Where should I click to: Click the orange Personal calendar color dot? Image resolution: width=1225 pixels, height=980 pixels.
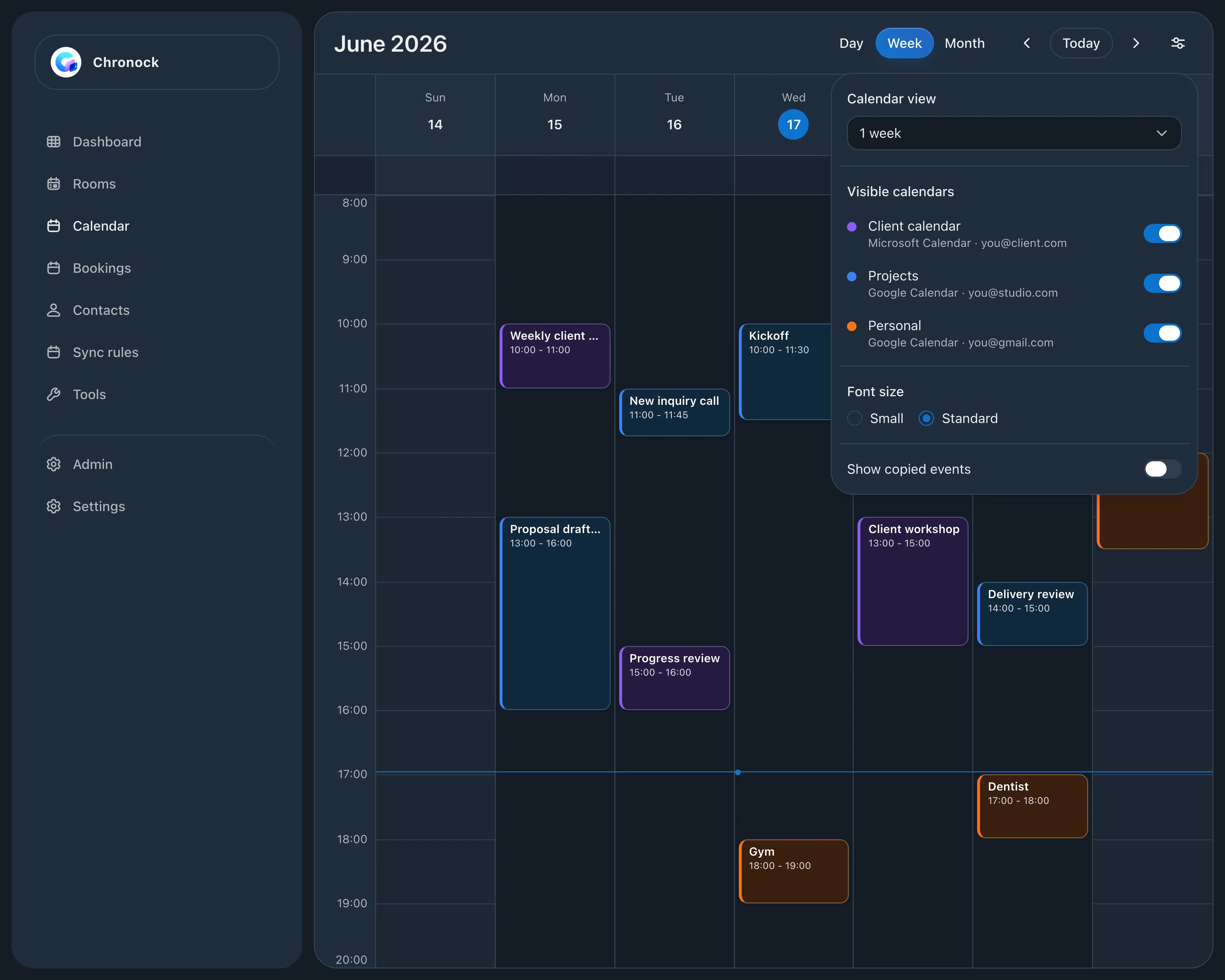point(852,326)
